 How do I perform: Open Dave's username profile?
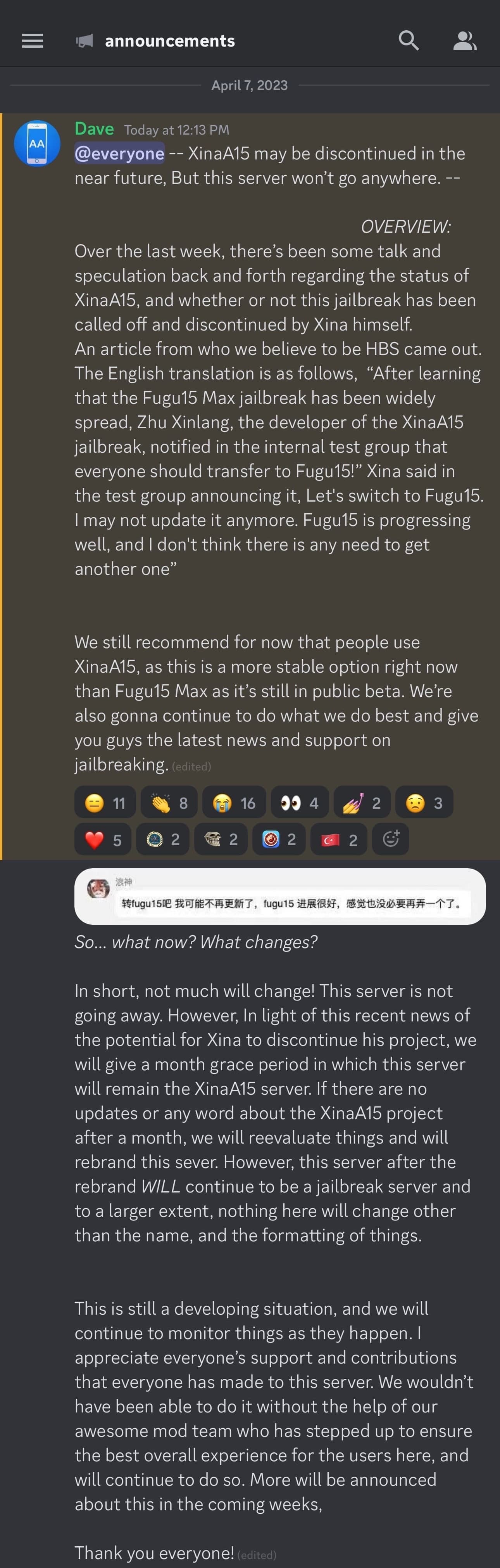[94, 128]
